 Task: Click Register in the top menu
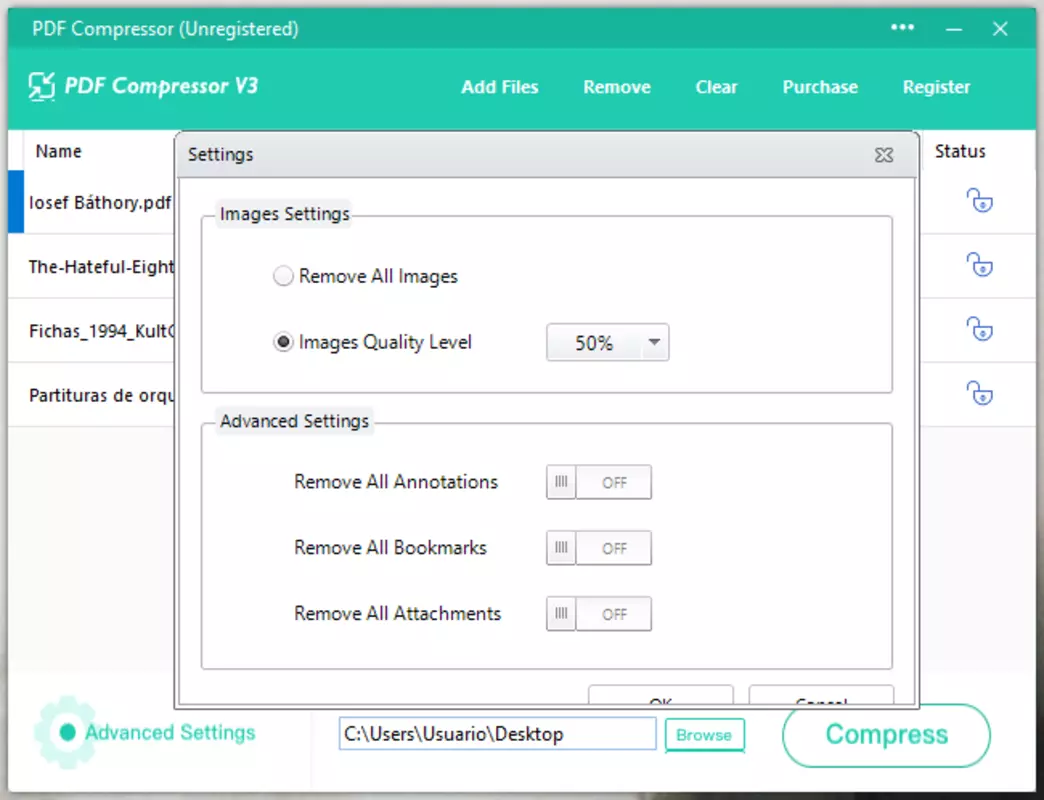(x=936, y=87)
